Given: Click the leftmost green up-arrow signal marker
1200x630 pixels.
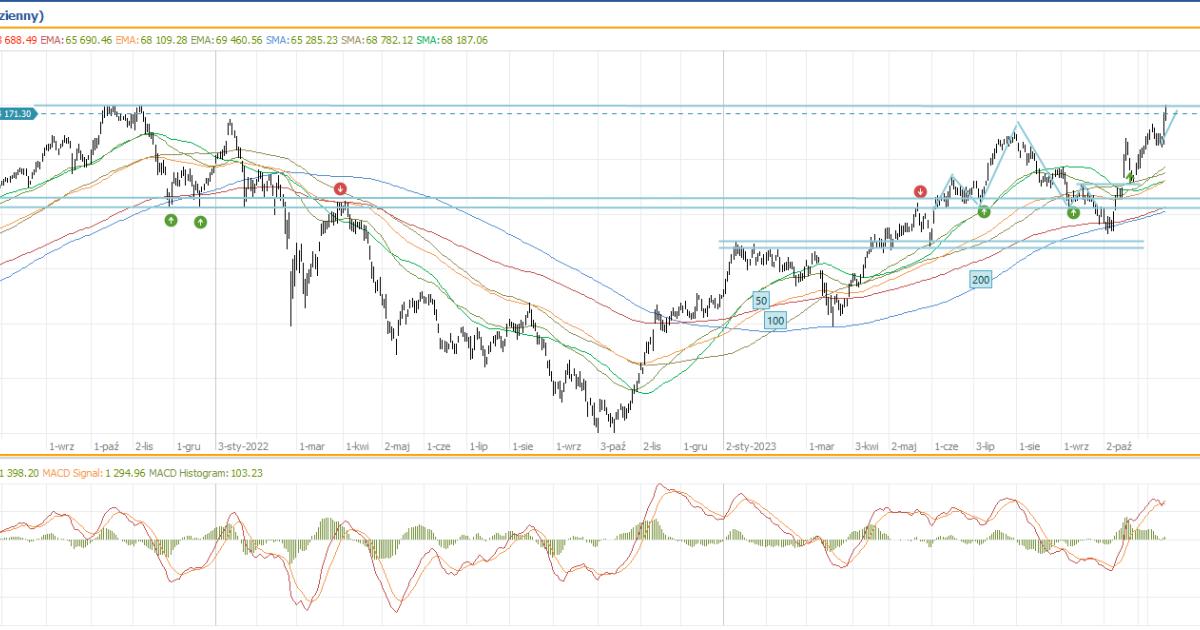Looking at the screenshot, I should (x=170, y=220).
